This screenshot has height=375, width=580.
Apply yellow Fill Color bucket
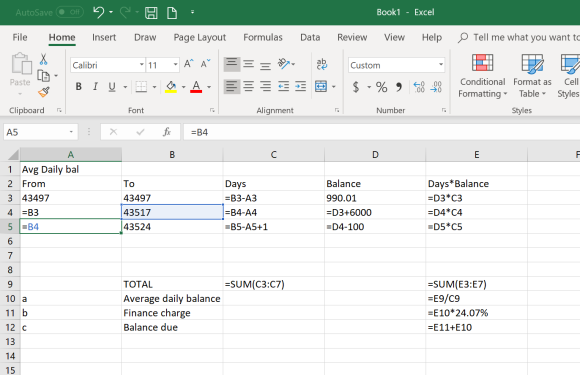tap(171, 87)
